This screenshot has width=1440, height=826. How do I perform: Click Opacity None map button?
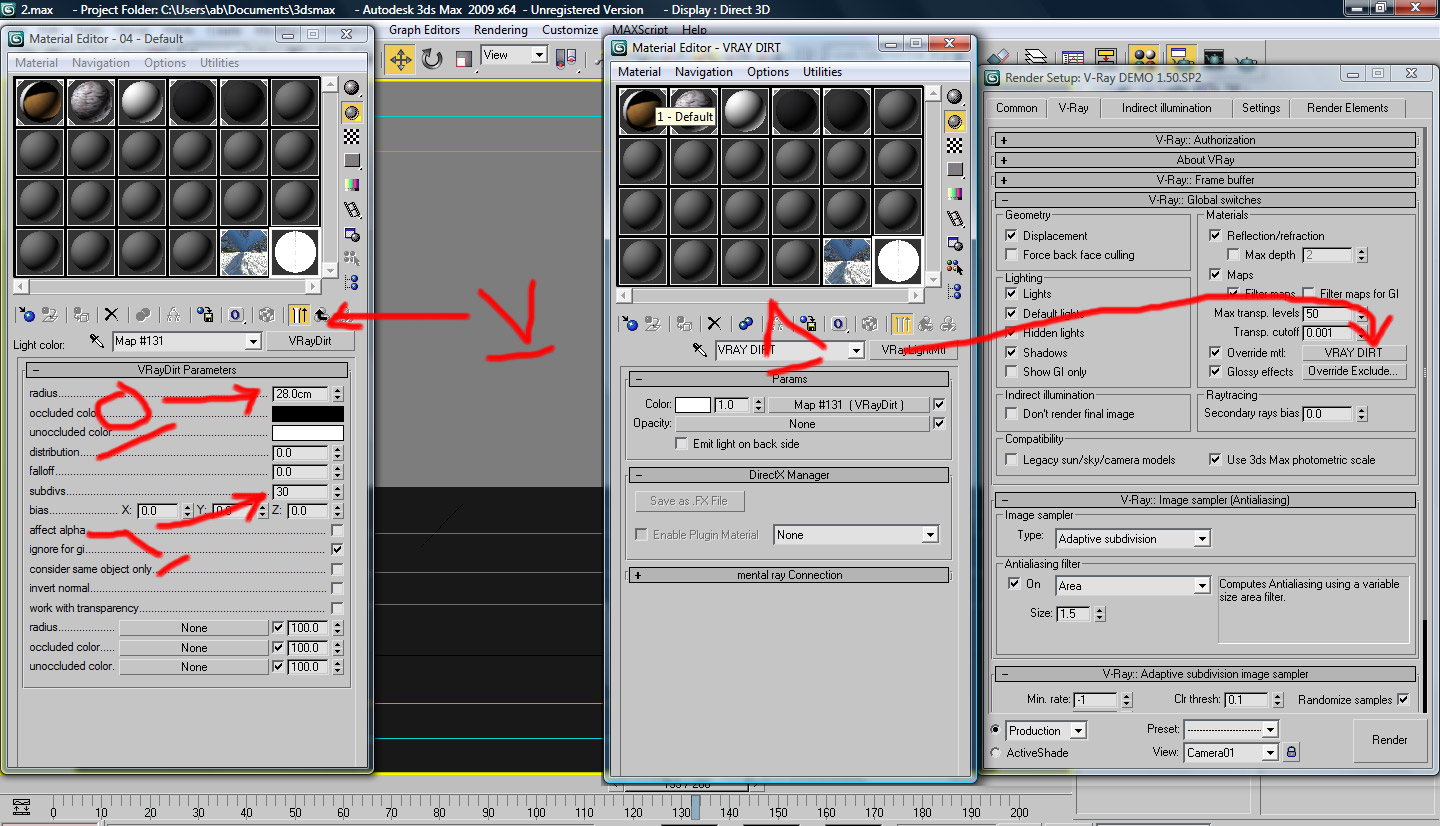pyautogui.click(x=802, y=424)
